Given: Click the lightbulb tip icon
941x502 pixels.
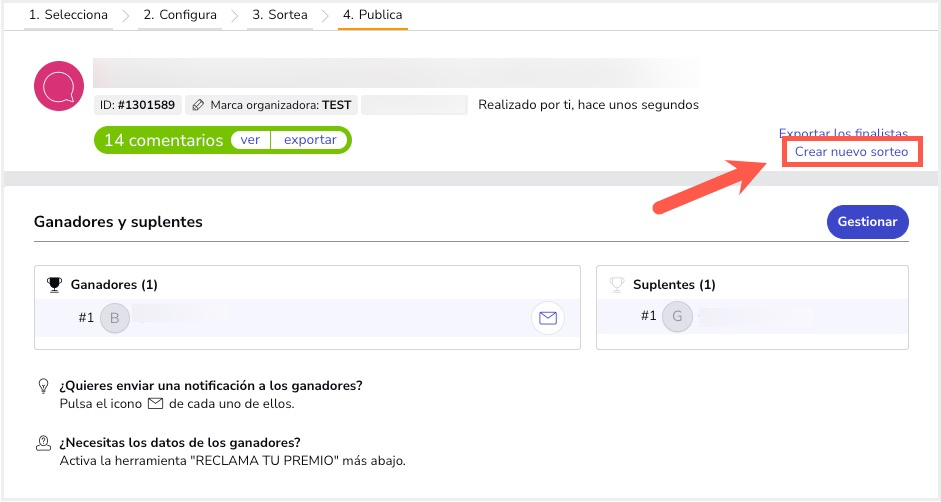Looking at the screenshot, I should (x=43, y=386).
